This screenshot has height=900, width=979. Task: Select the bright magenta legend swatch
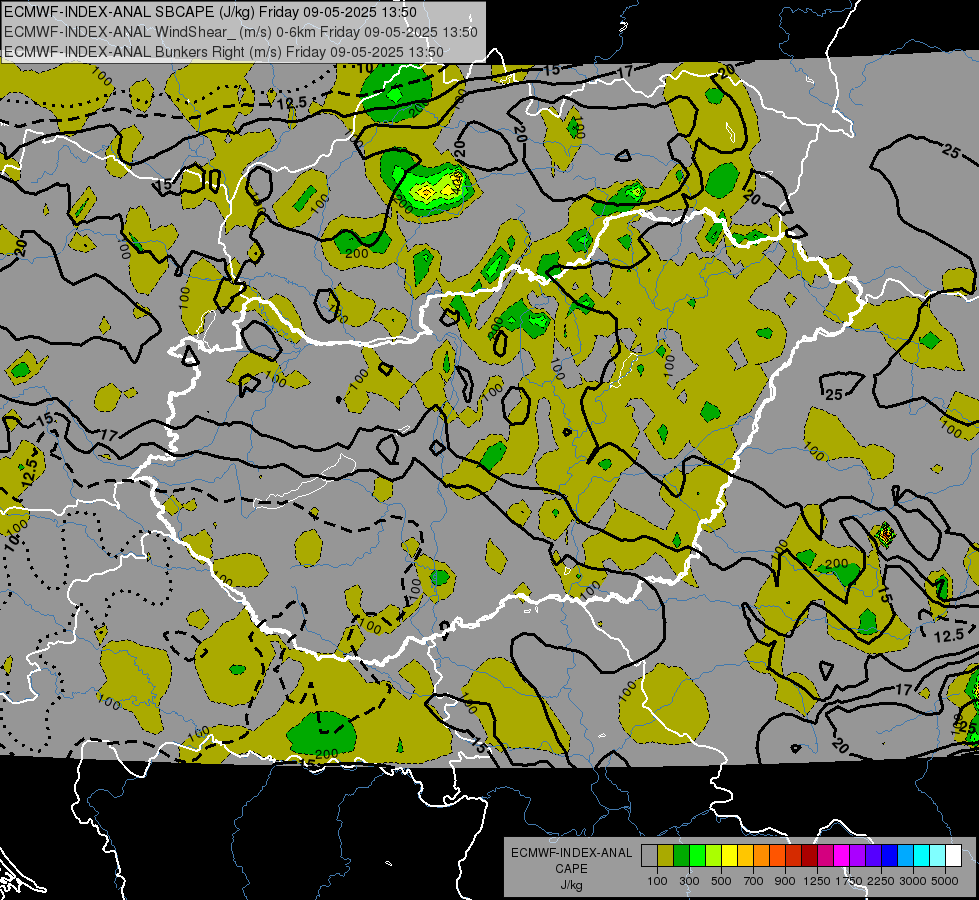(842, 856)
